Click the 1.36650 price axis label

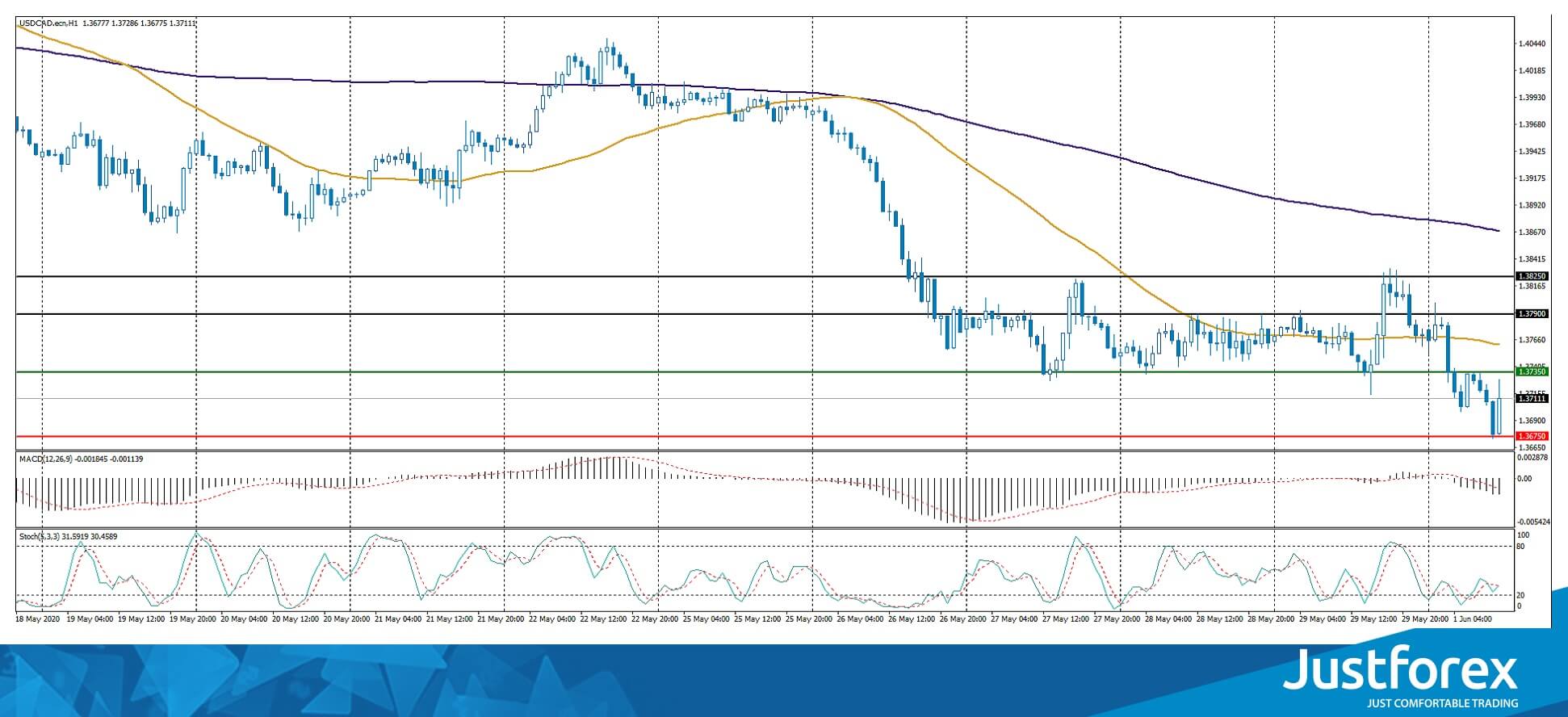click(1532, 447)
